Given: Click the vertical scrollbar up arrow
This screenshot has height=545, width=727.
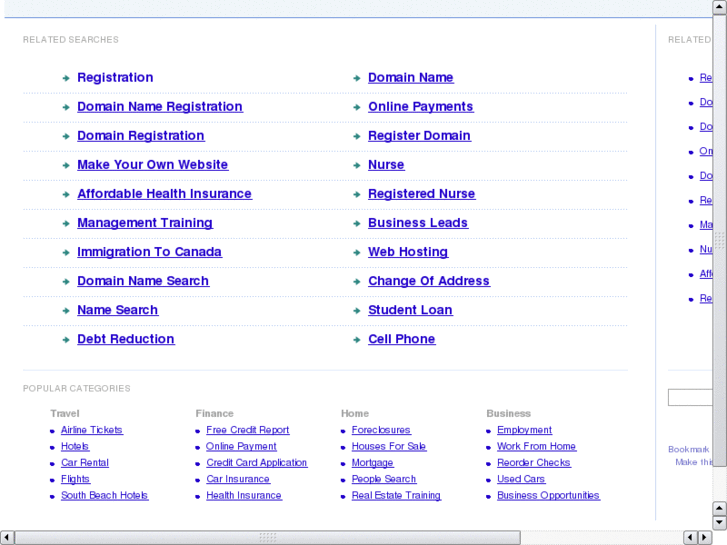Looking at the screenshot, I should pos(720,7).
